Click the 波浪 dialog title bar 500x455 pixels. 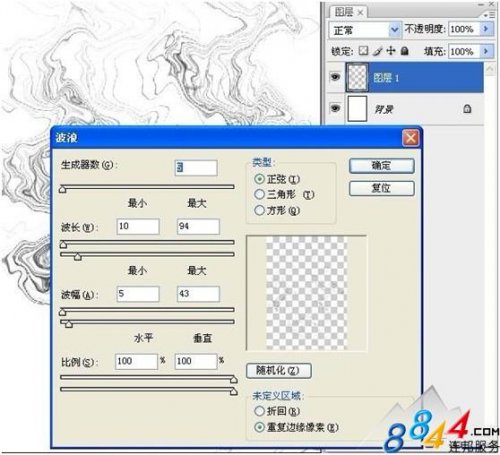pyautogui.click(x=237, y=137)
